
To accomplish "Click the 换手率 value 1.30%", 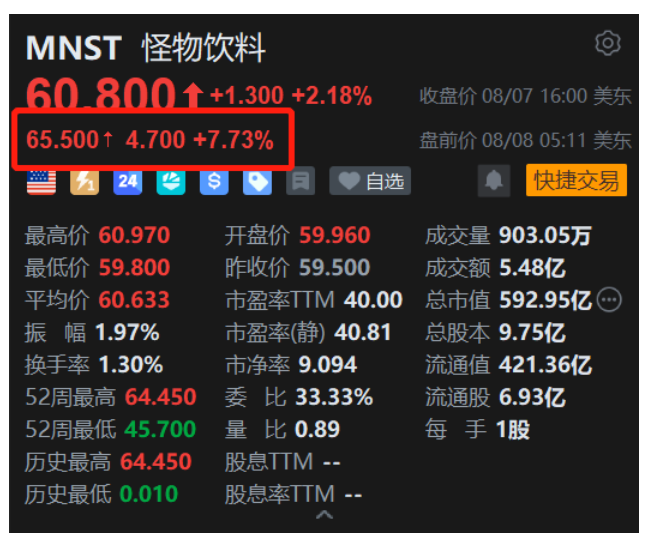I will coord(131,365).
